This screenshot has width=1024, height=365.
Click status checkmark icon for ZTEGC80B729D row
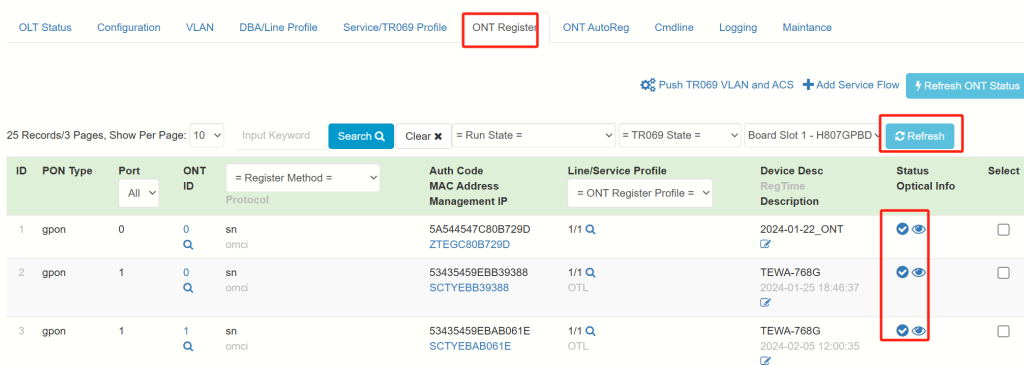point(903,229)
